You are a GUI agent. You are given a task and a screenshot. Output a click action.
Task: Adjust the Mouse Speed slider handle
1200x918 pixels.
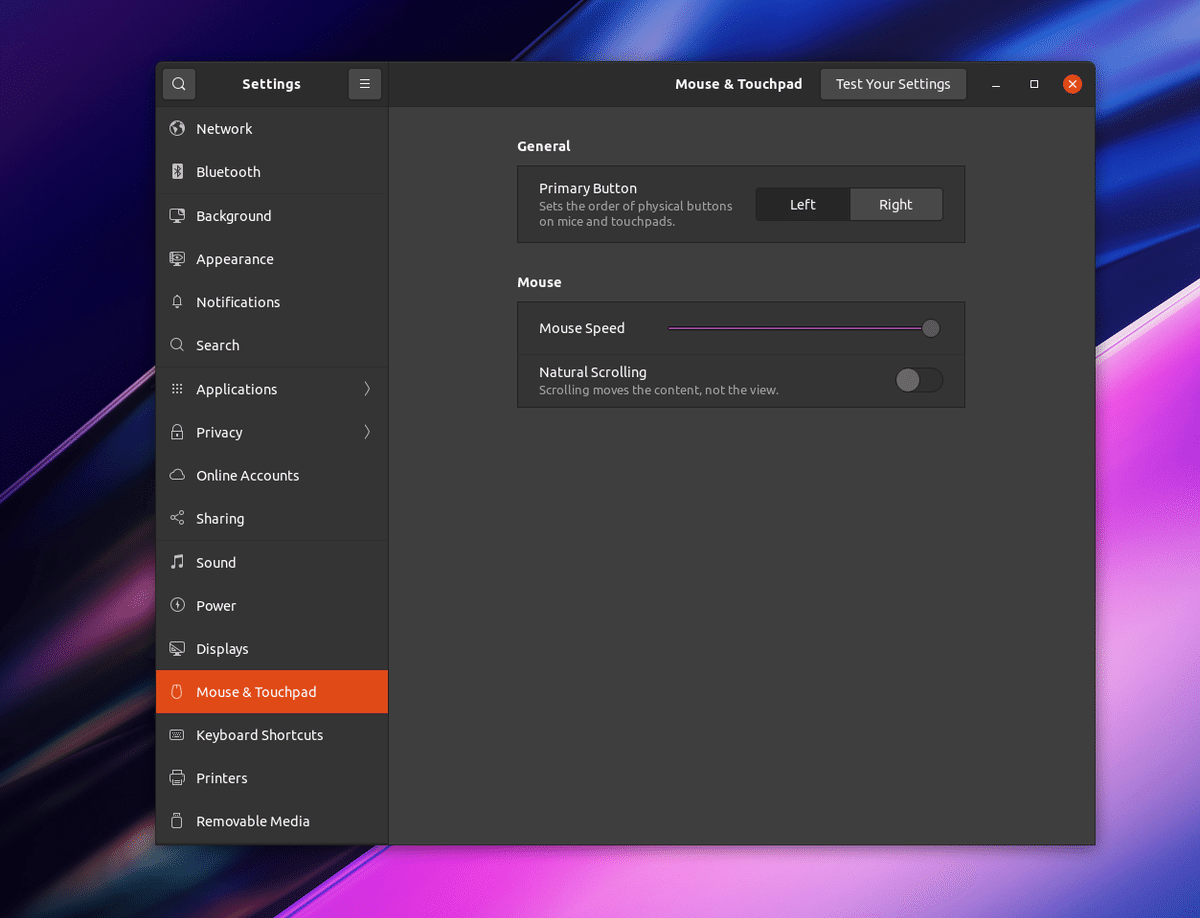coord(930,327)
